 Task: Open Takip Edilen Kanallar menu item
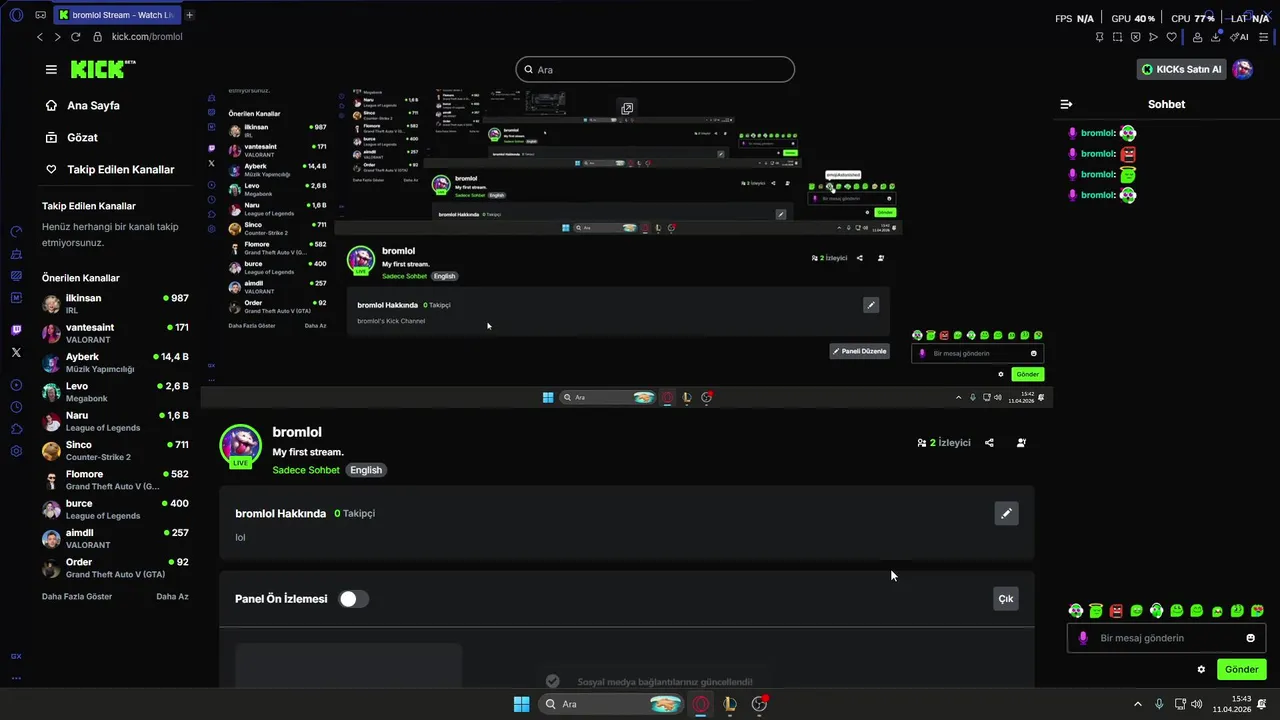pos(110,169)
